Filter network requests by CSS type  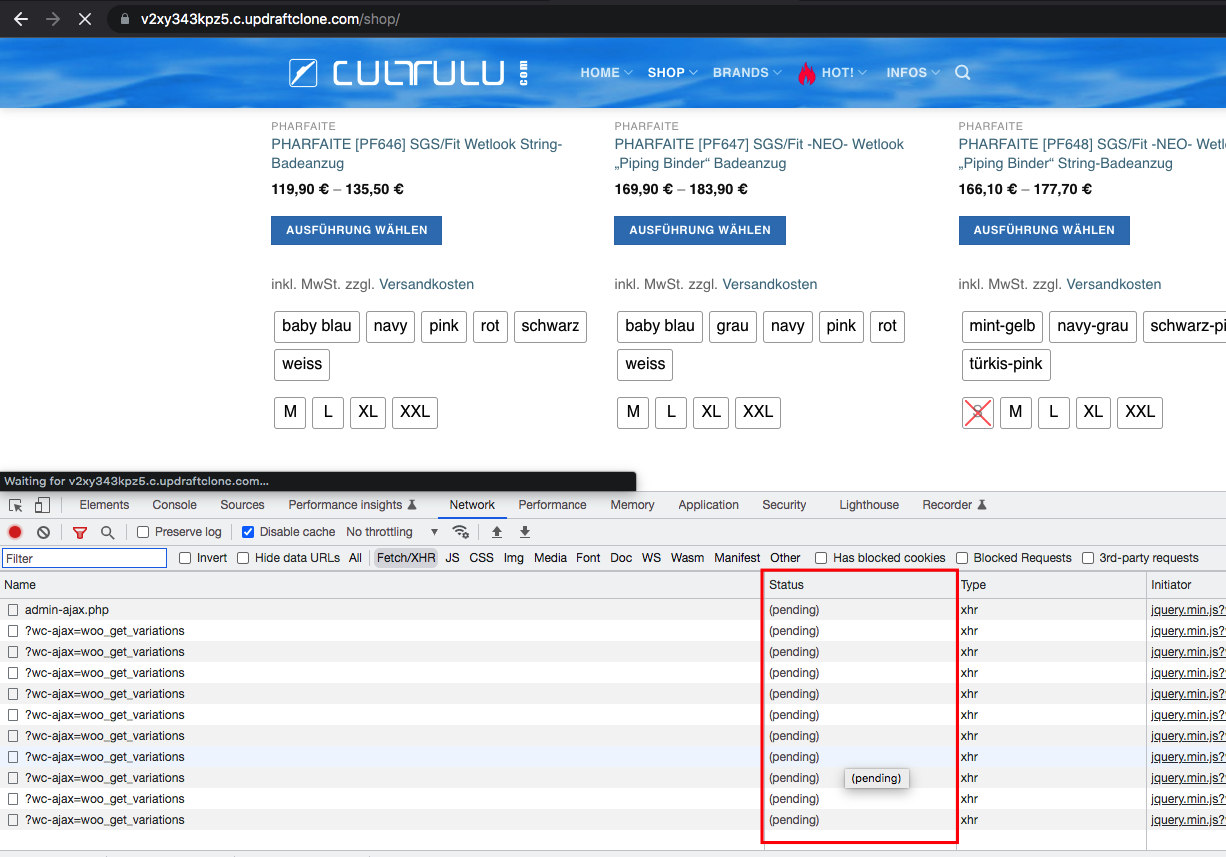482,558
